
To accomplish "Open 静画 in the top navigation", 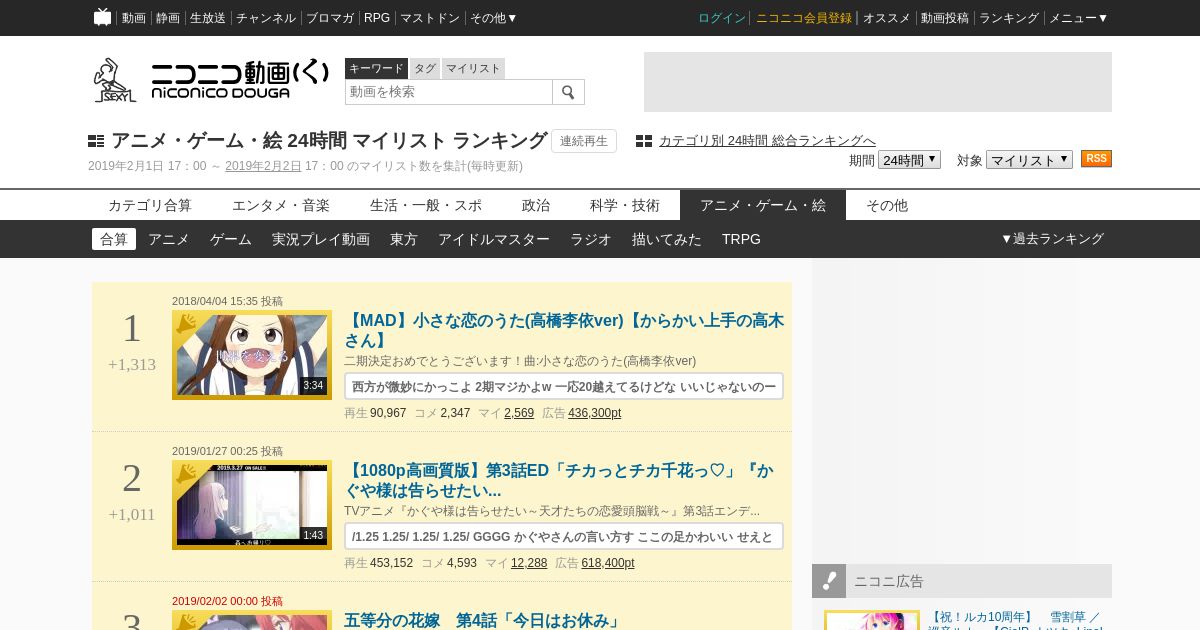I will click(x=168, y=18).
